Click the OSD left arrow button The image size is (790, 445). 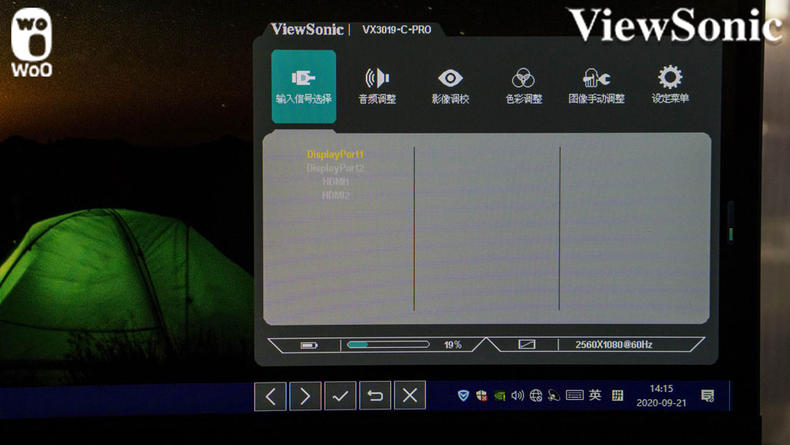[x=271, y=396]
